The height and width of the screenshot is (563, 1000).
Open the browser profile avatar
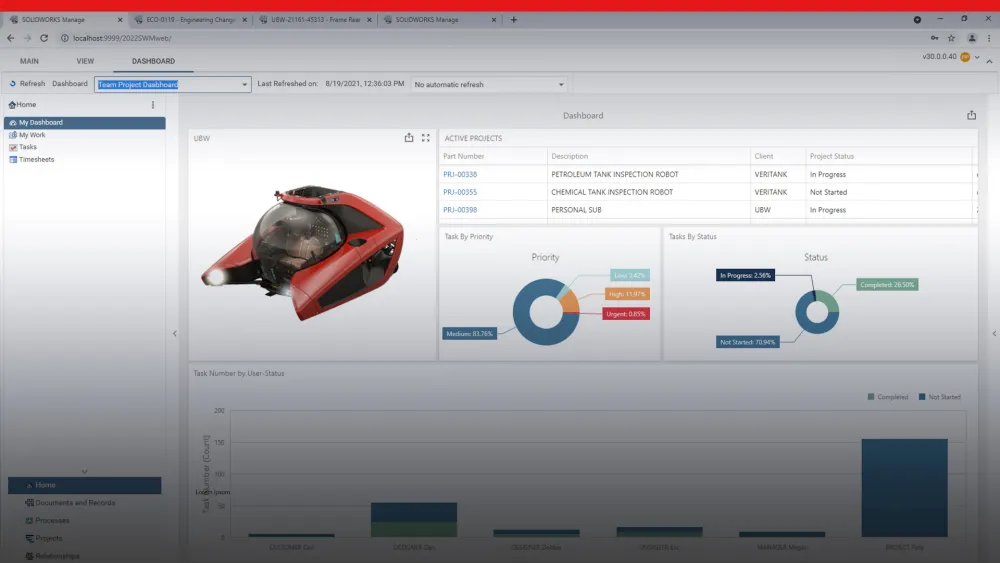click(971, 38)
